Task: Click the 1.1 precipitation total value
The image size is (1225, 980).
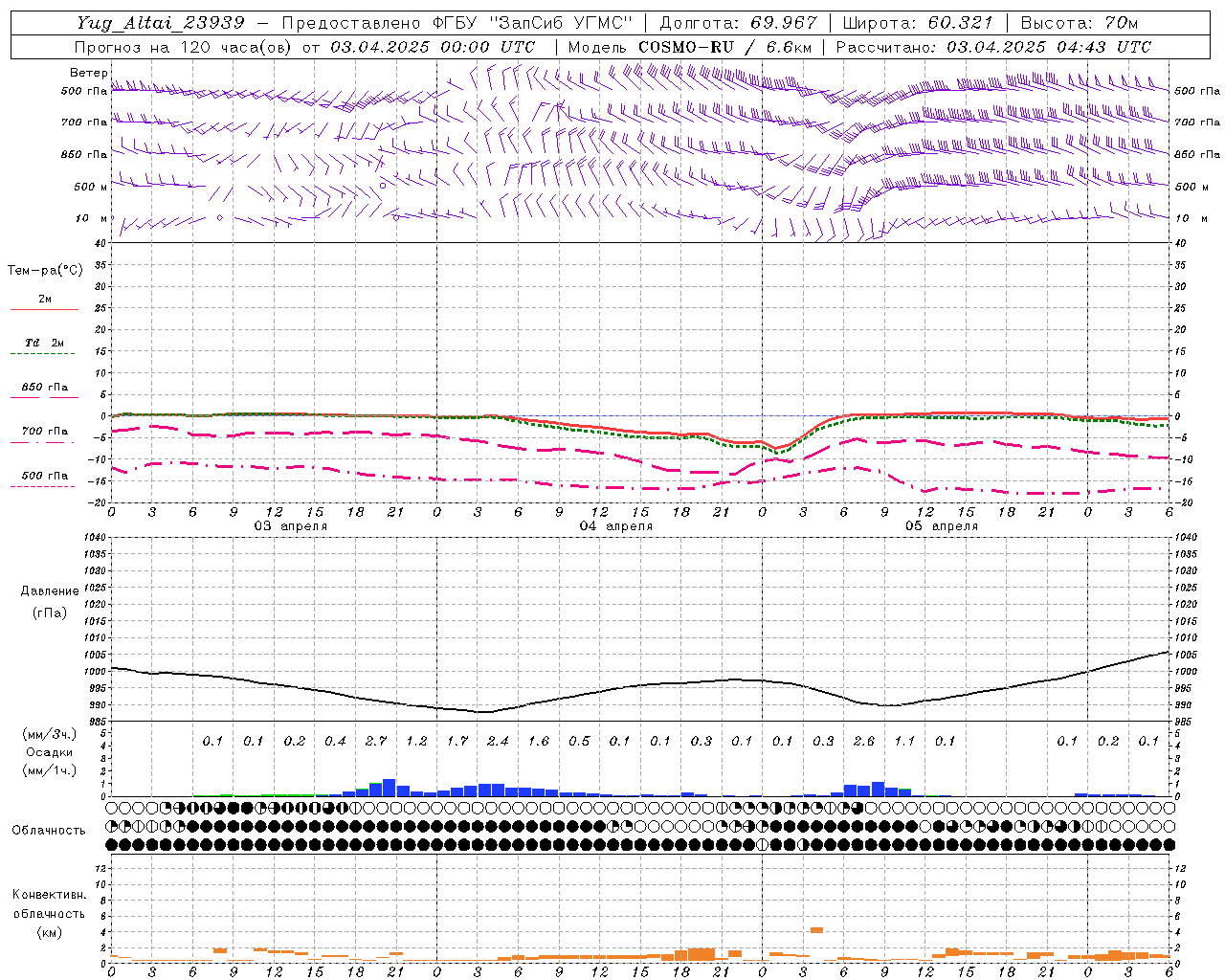Action: [904, 742]
